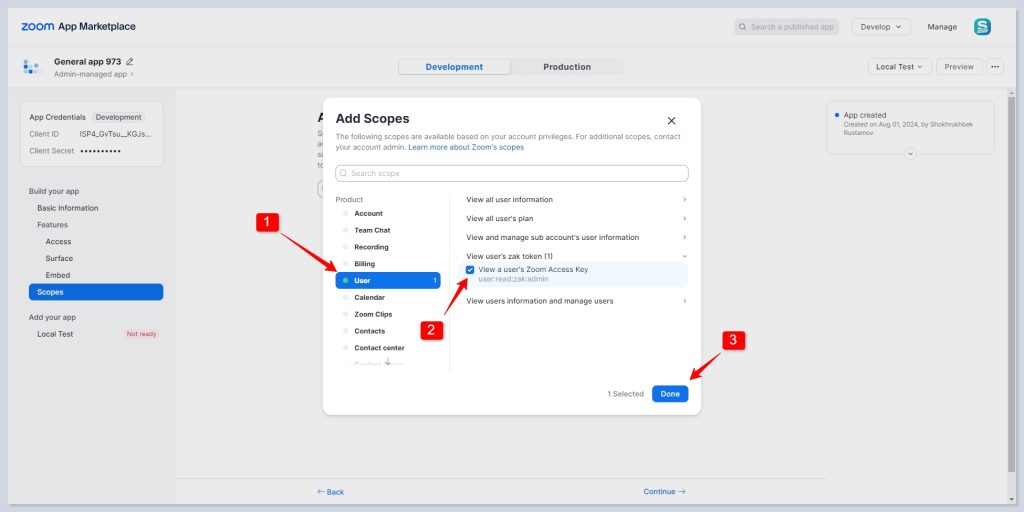Image resolution: width=1024 pixels, height=512 pixels.
Task: Expand the App created activity chevron
Action: coord(909,153)
